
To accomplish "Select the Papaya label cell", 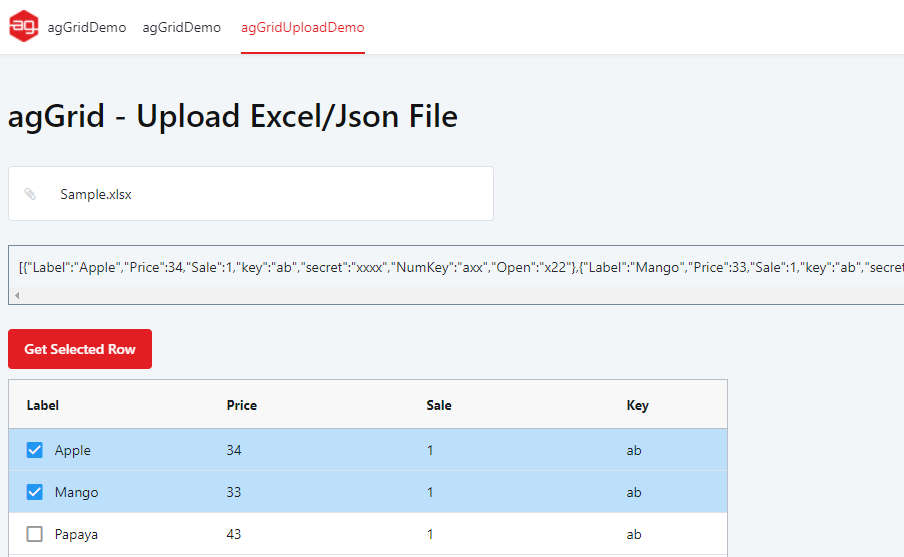I will pos(76,534).
